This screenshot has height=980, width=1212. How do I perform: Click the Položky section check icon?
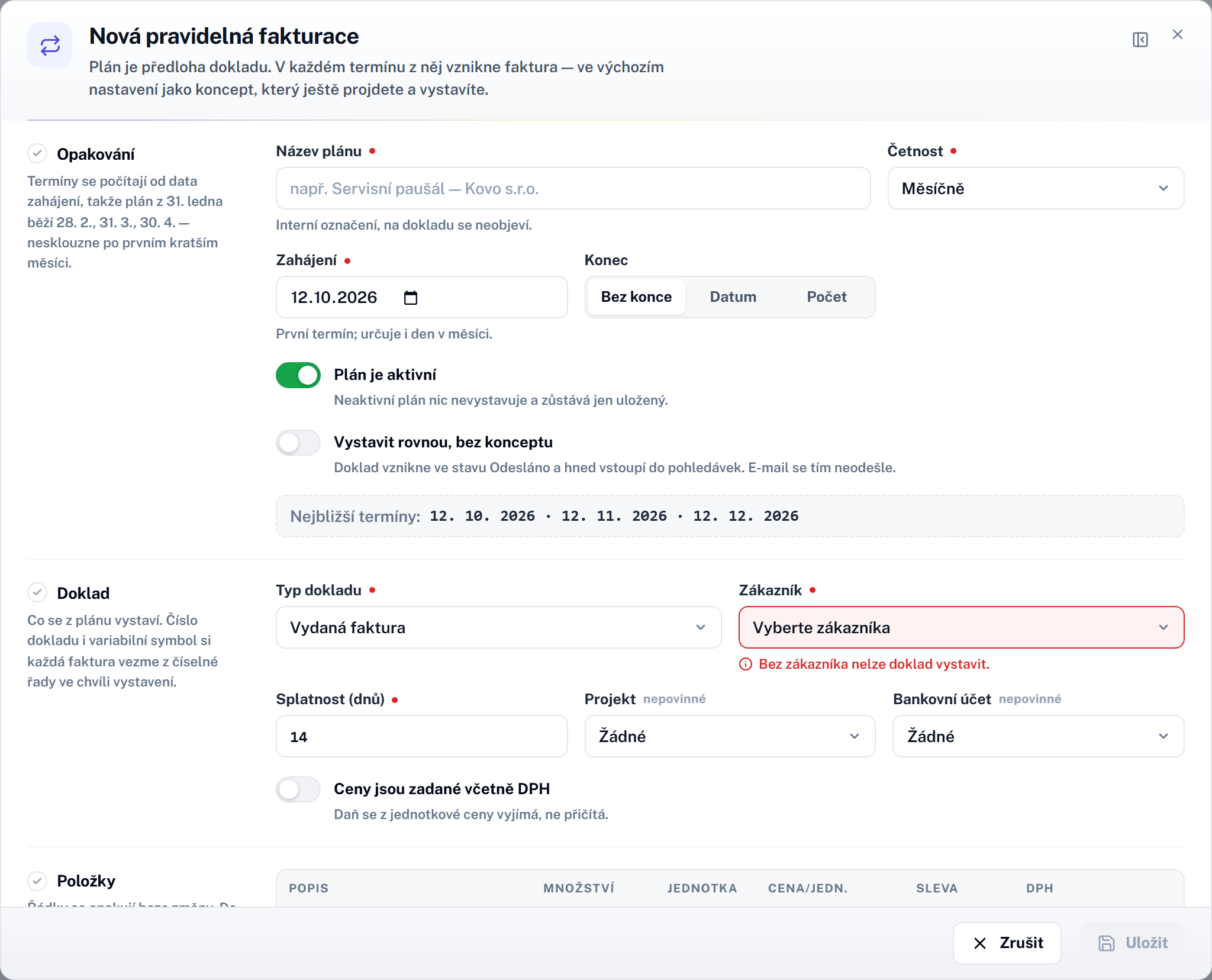(x=37, y=881)
